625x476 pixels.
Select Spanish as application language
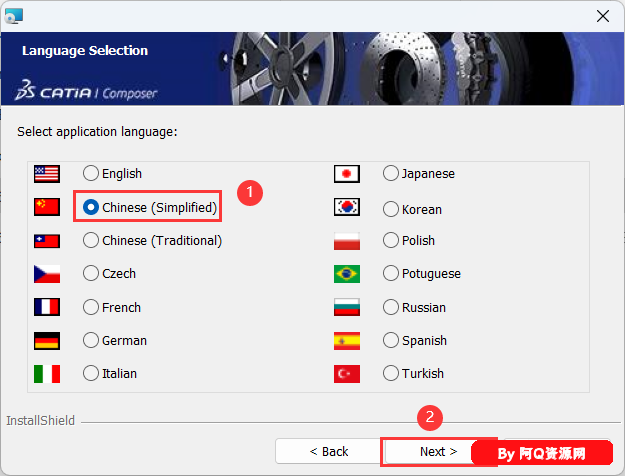tap(391, 340)
